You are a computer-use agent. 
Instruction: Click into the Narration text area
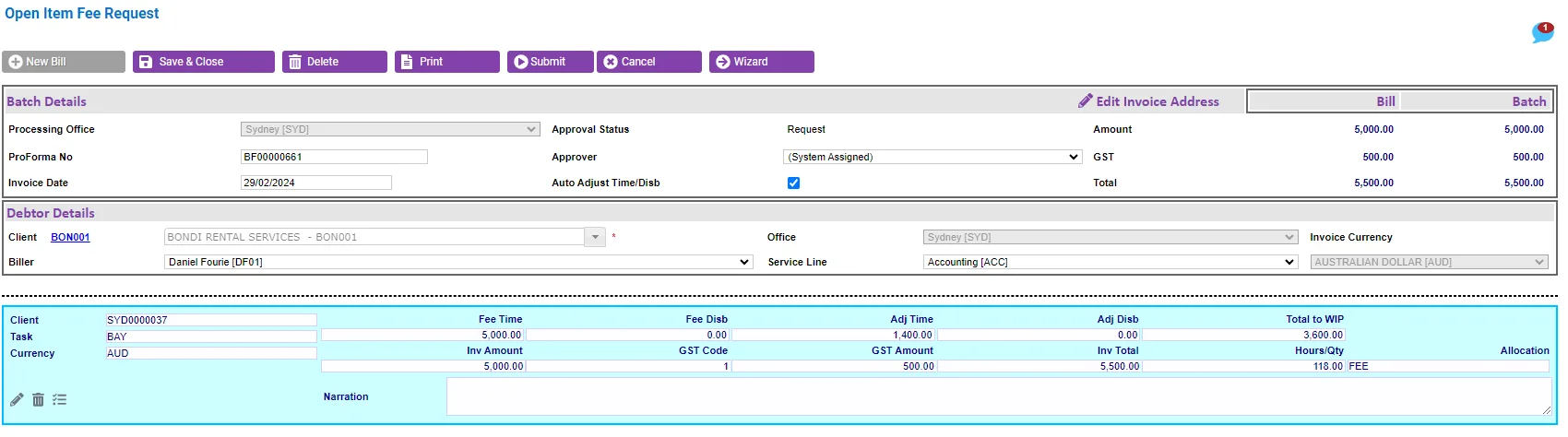point(999,396)
